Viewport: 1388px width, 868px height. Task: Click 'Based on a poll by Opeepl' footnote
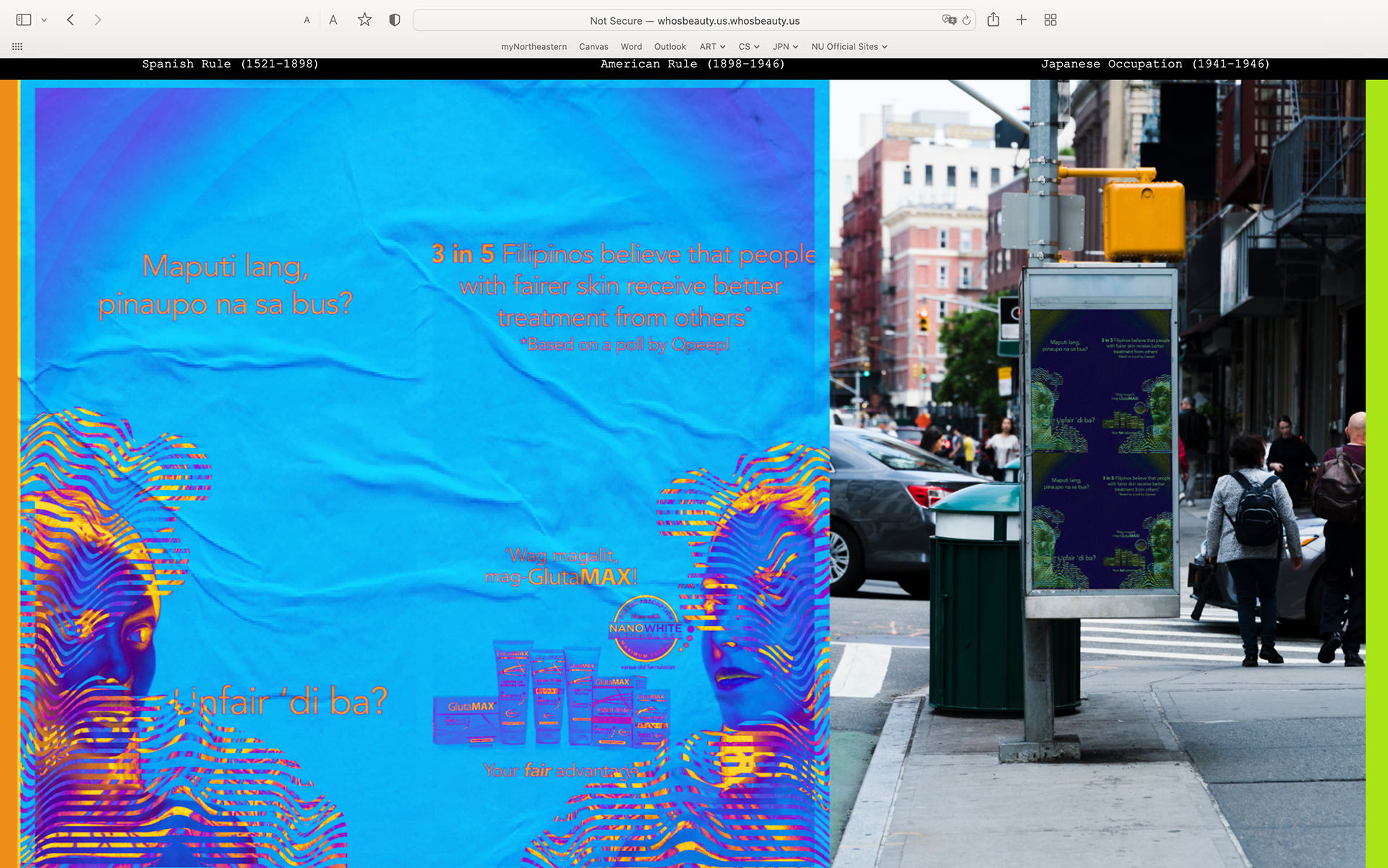(625, 345)
